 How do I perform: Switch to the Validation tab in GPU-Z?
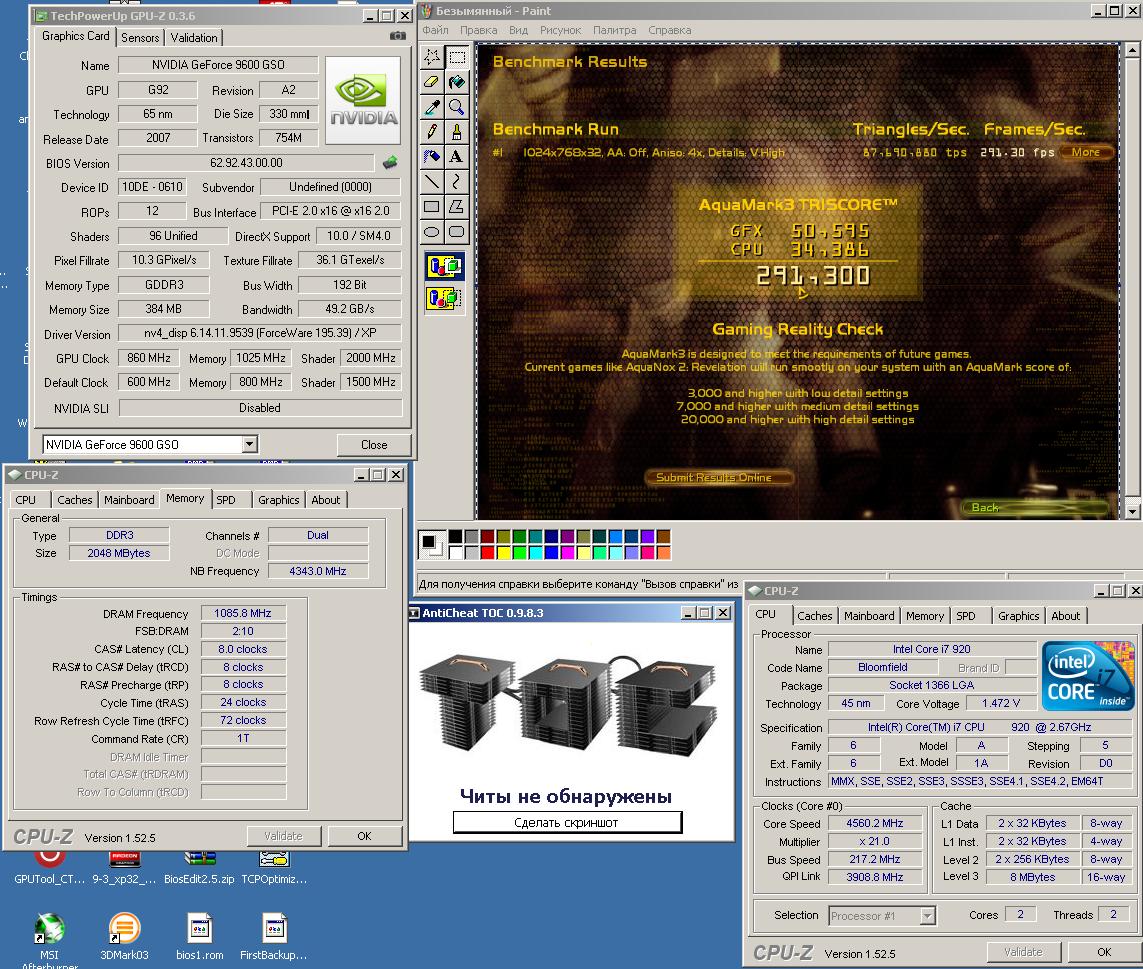pyautogui.click(x=194, y=38)
